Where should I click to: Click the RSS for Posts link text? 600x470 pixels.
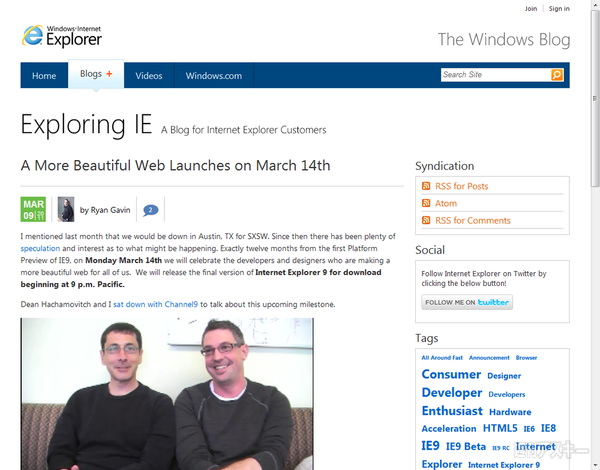click(461, 186)
